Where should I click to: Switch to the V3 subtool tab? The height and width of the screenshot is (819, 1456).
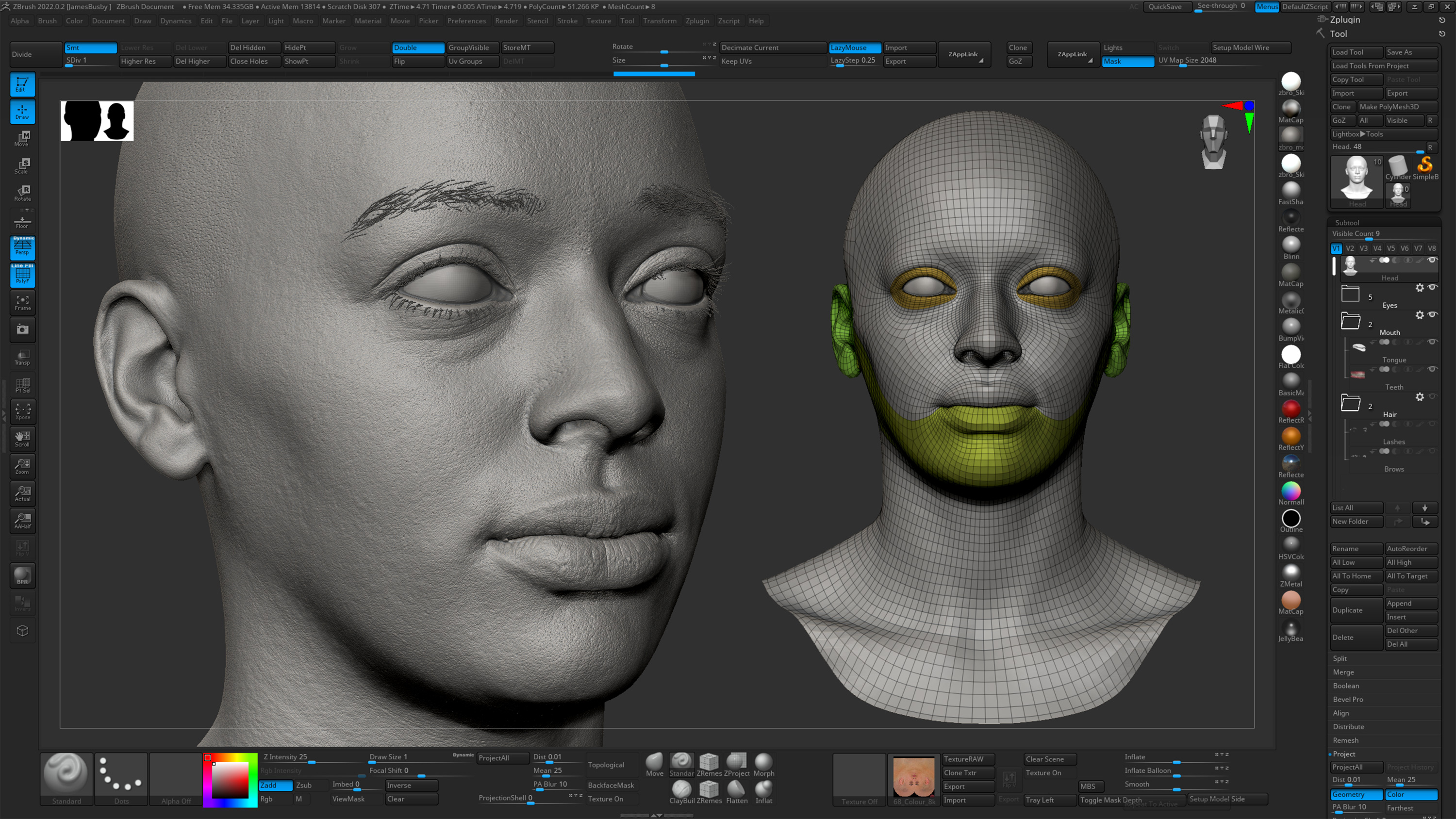tap(1363, 248)
